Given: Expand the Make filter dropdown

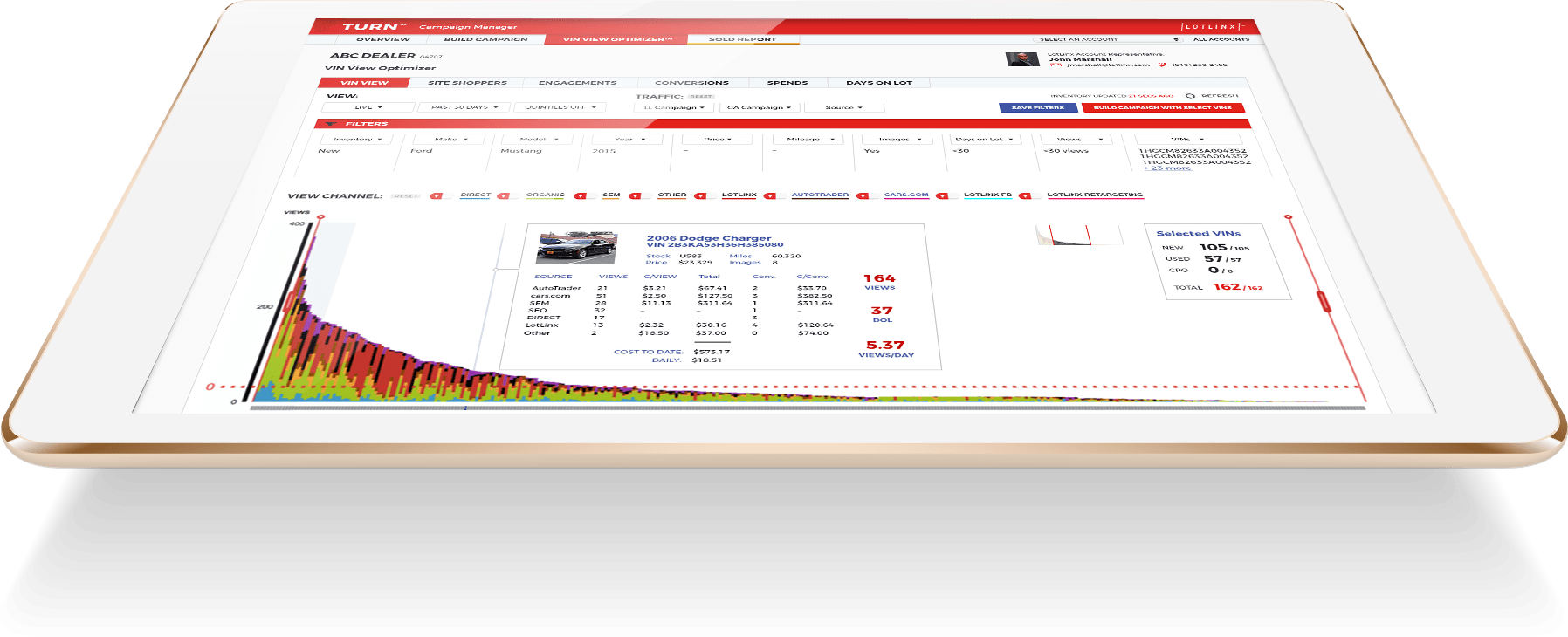Looking at the screenshot, I should [x=450, y=139].
